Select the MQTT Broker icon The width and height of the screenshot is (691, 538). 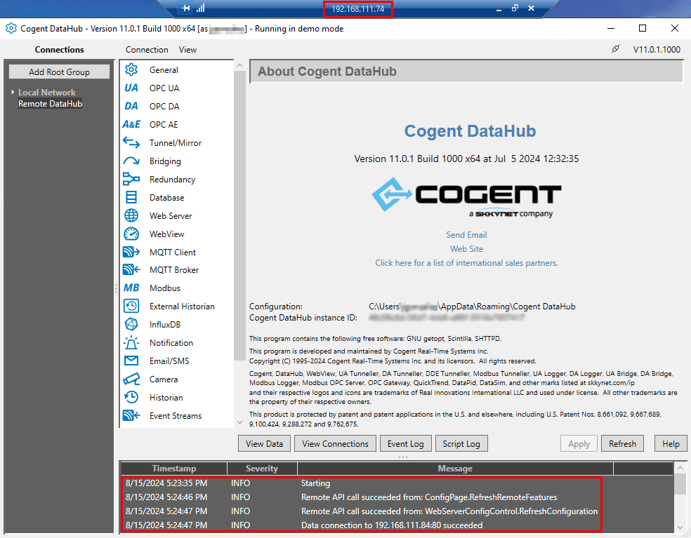(131, 270)
